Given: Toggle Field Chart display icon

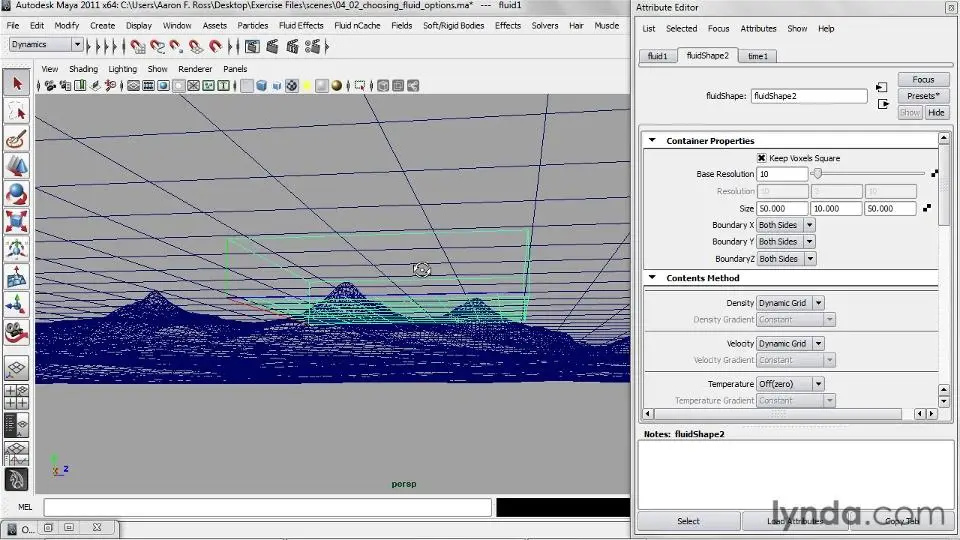Looking at the screenshot, I should click(193, 86).
